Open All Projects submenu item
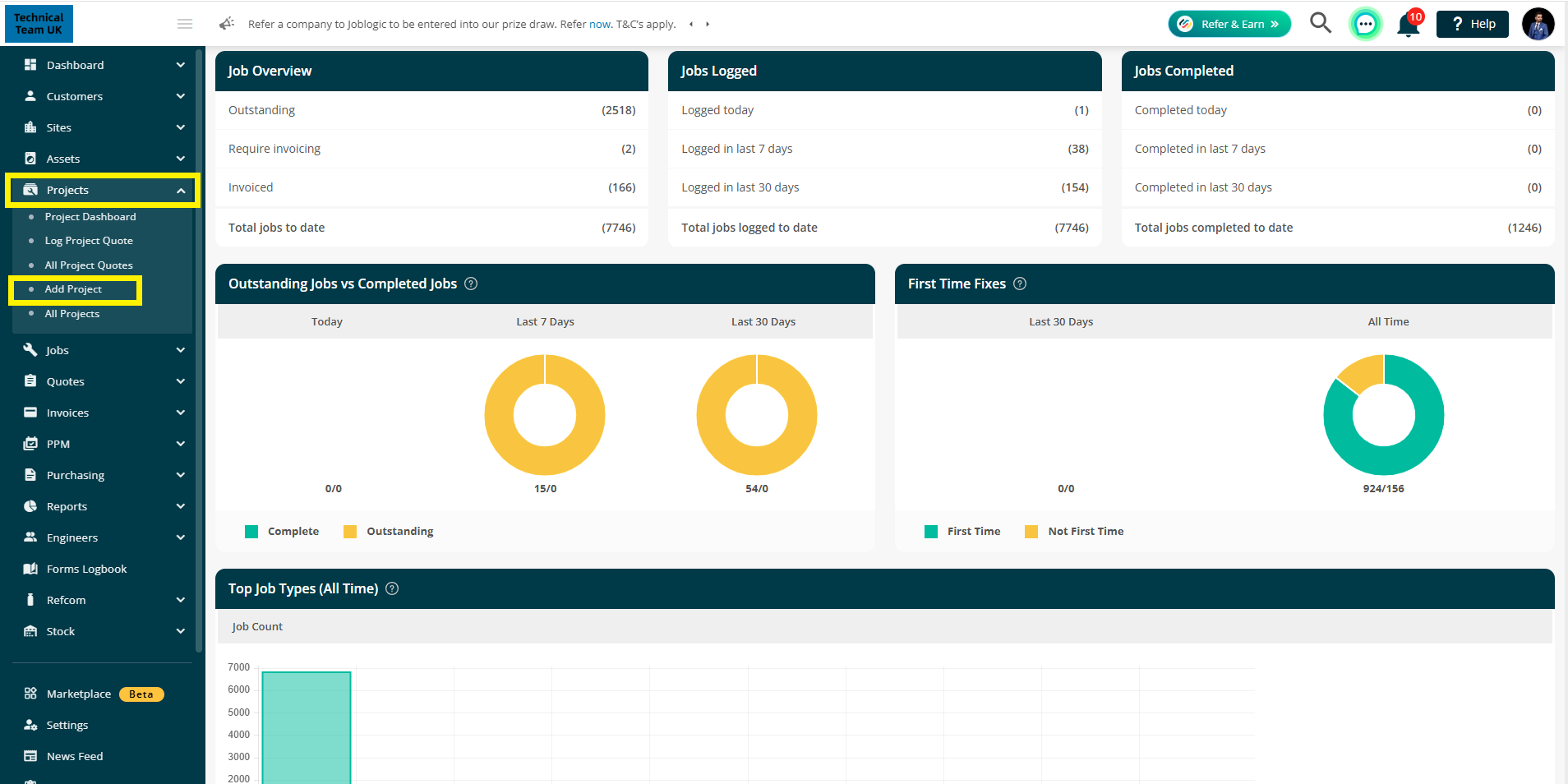 pyautogui.click(x=72, y=314)
